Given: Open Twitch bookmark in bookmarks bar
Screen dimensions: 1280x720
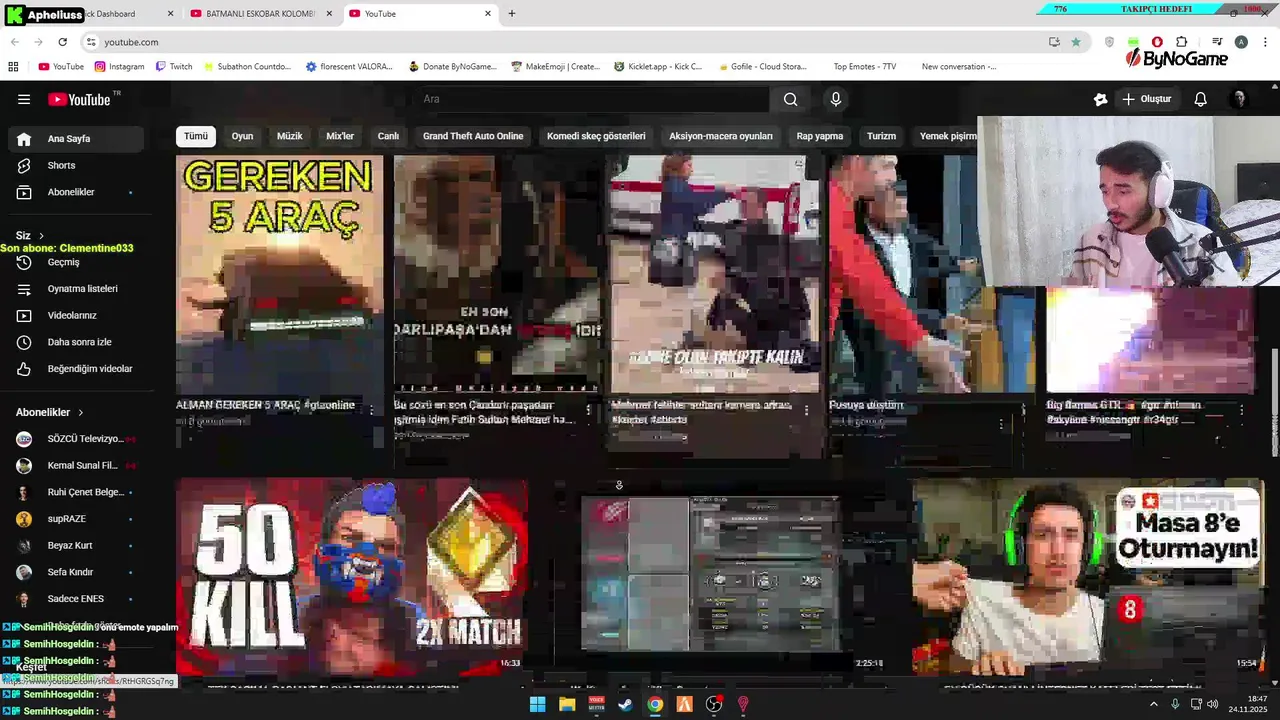Looking at the screenshot, I should point(174,67).
